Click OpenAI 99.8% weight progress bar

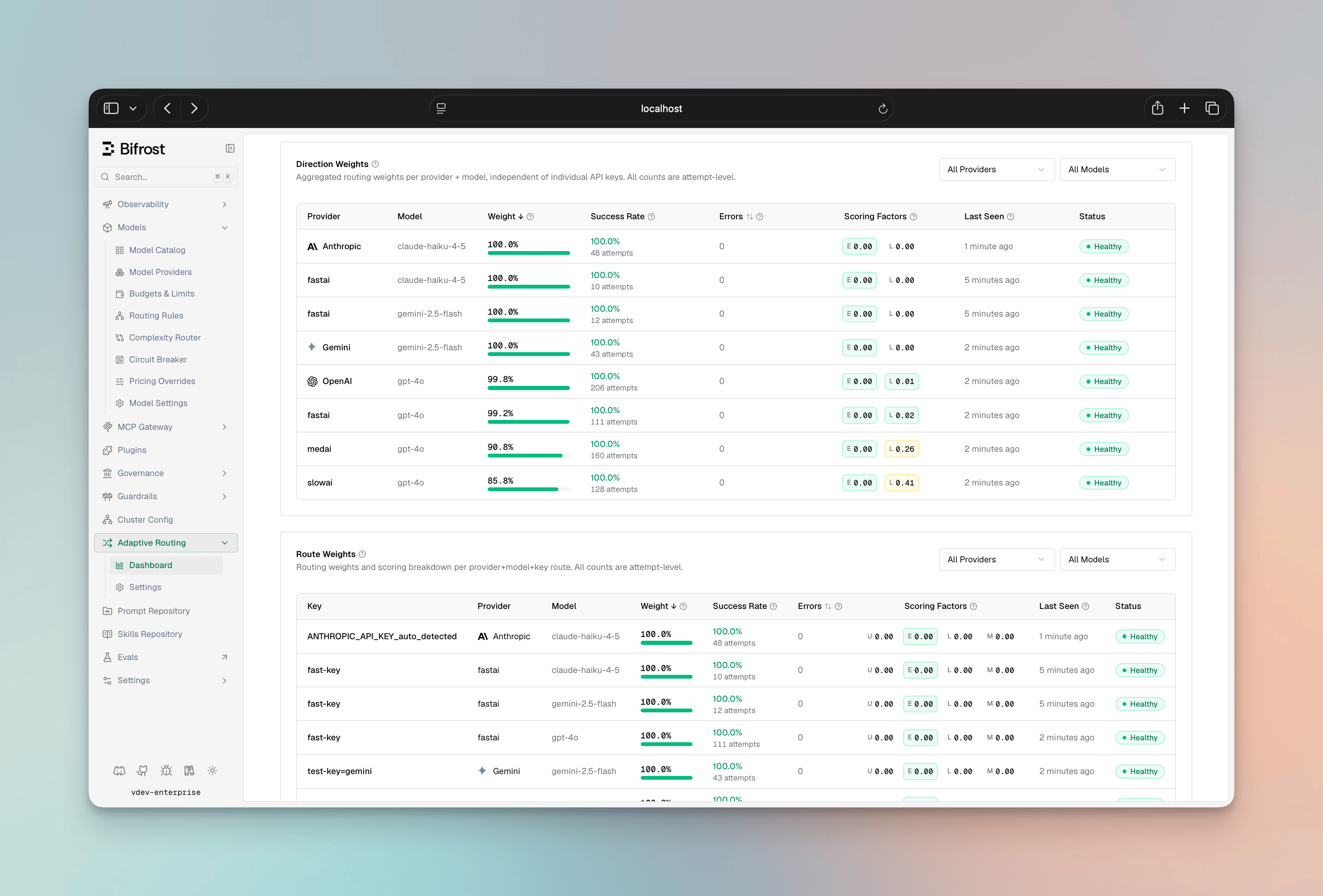tap(529, 388)
